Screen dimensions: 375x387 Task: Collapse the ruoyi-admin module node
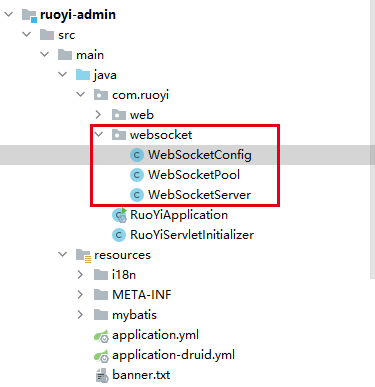8,14
